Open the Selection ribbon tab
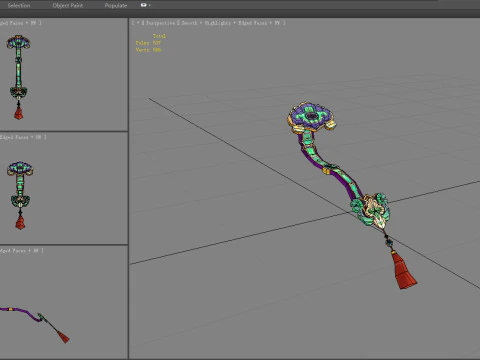Image resolution: width=480 pixels, height=360 pixels. (x=19, y=5)
